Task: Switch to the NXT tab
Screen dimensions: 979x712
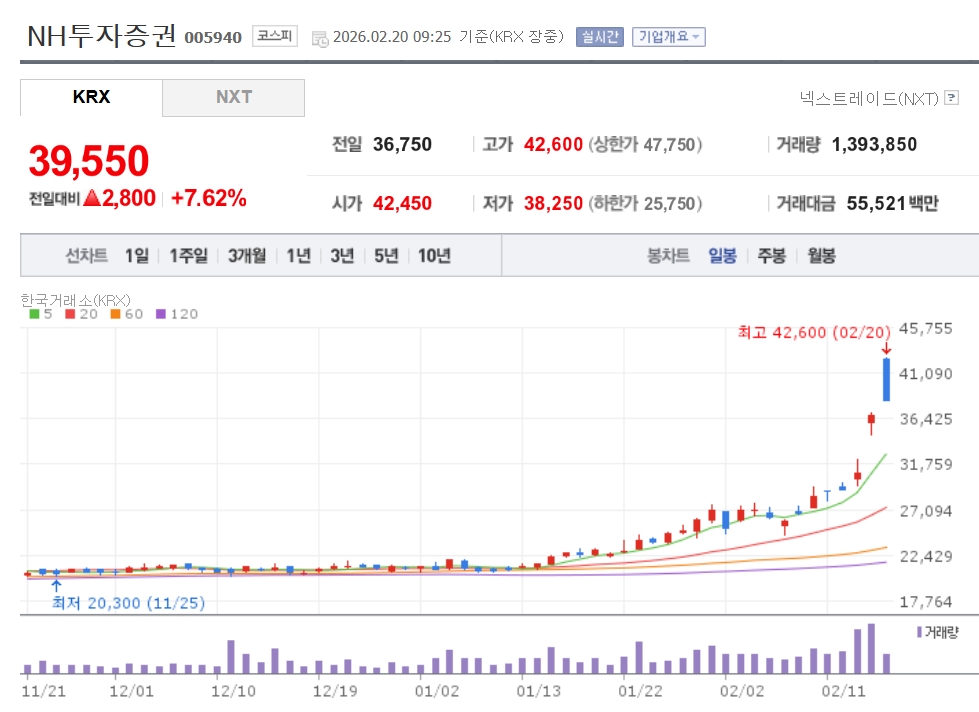Action: click(234, 97)
